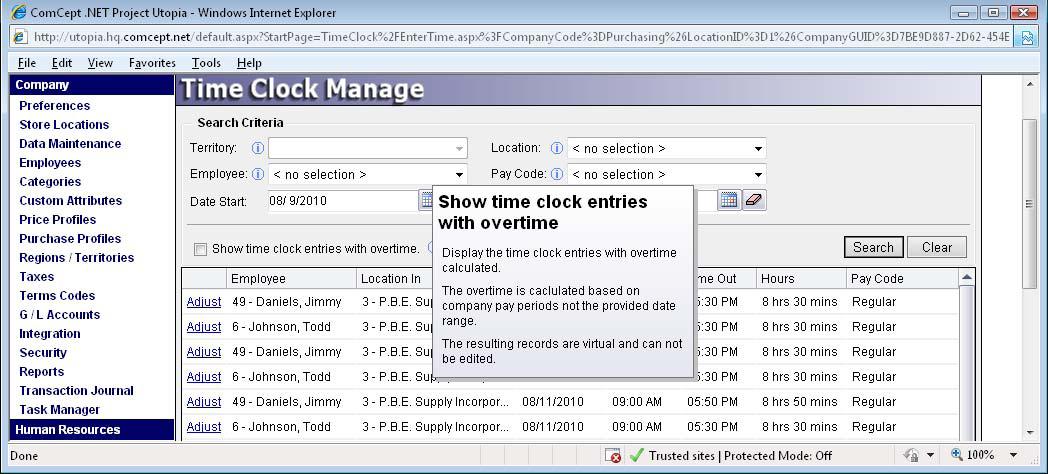Enable show time clock entries with overtime
The width and height of the screenshot is (1048, 474).
tap(200, 249)
